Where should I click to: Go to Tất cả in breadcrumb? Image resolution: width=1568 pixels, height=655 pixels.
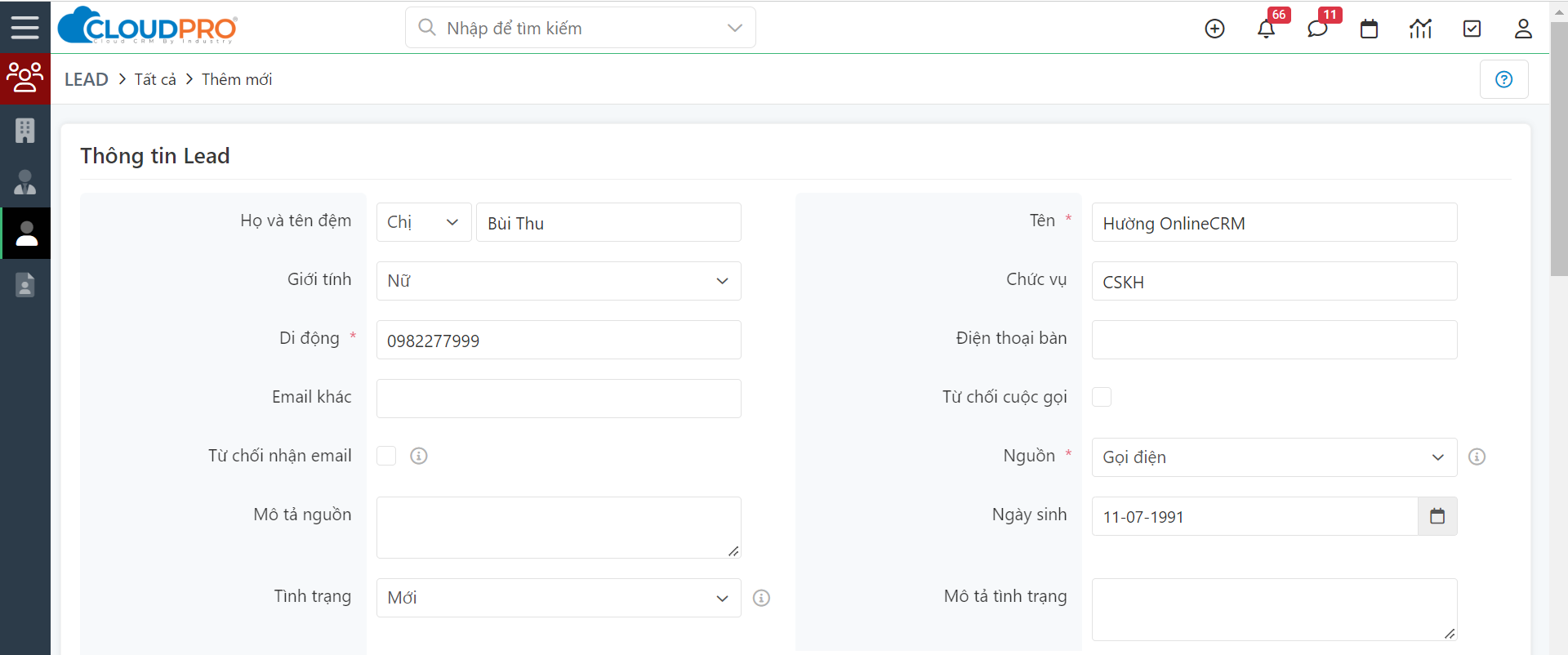pyautogui.click(x=155, y=79)
